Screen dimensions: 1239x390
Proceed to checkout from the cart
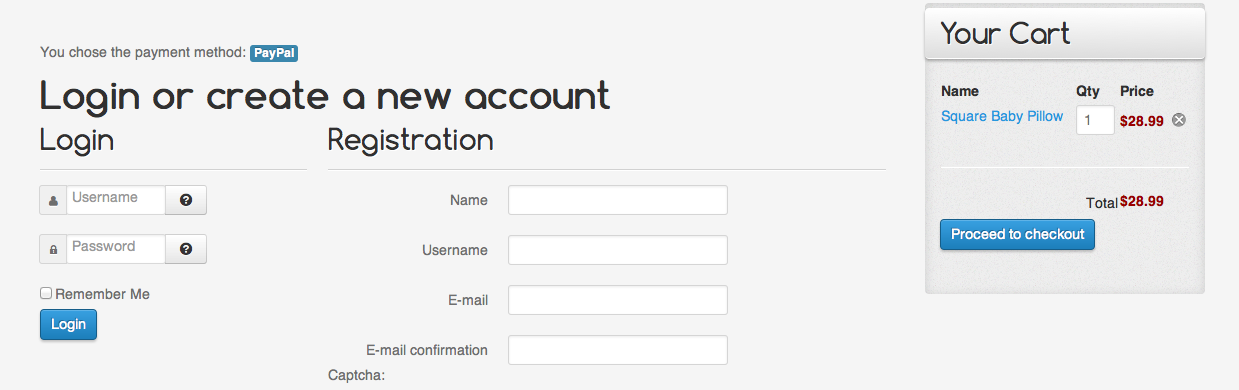coord(1017,234)
